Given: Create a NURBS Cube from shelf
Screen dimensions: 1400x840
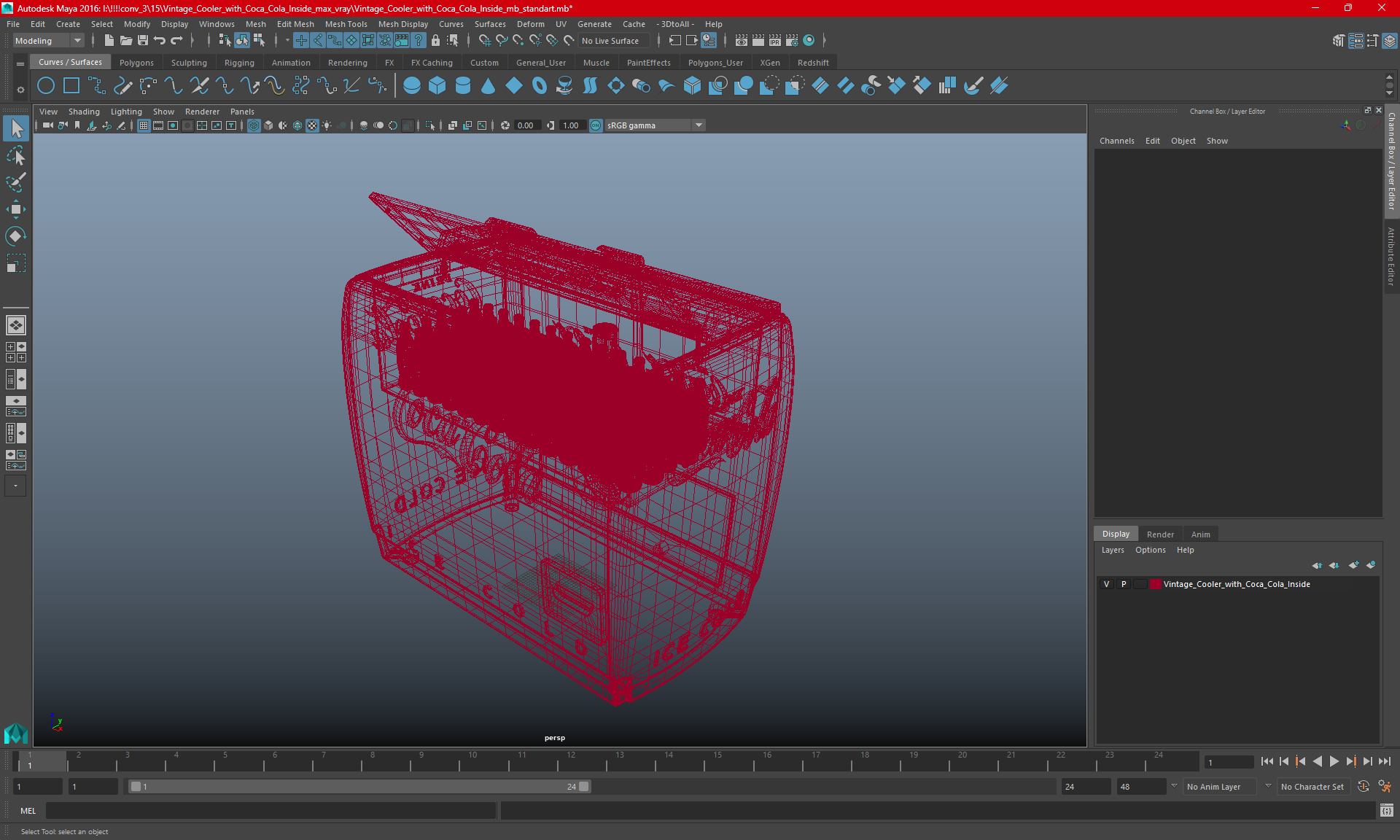Looking at the screenshot, I should point(437,86).
